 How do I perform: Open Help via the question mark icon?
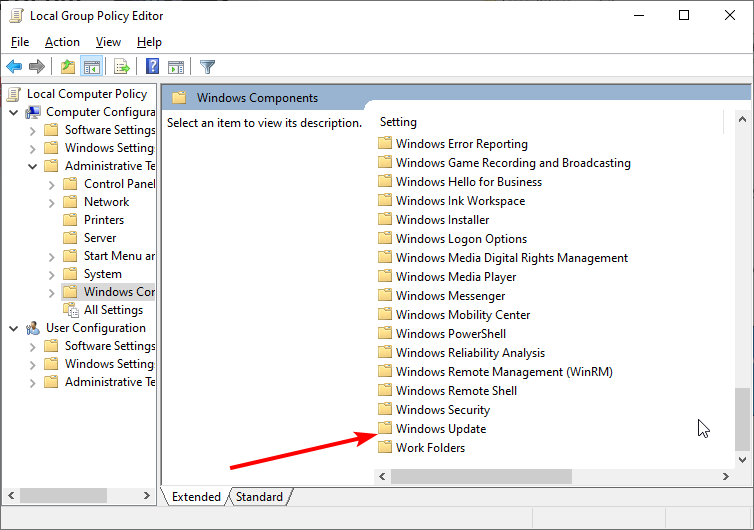click(152, 66)
